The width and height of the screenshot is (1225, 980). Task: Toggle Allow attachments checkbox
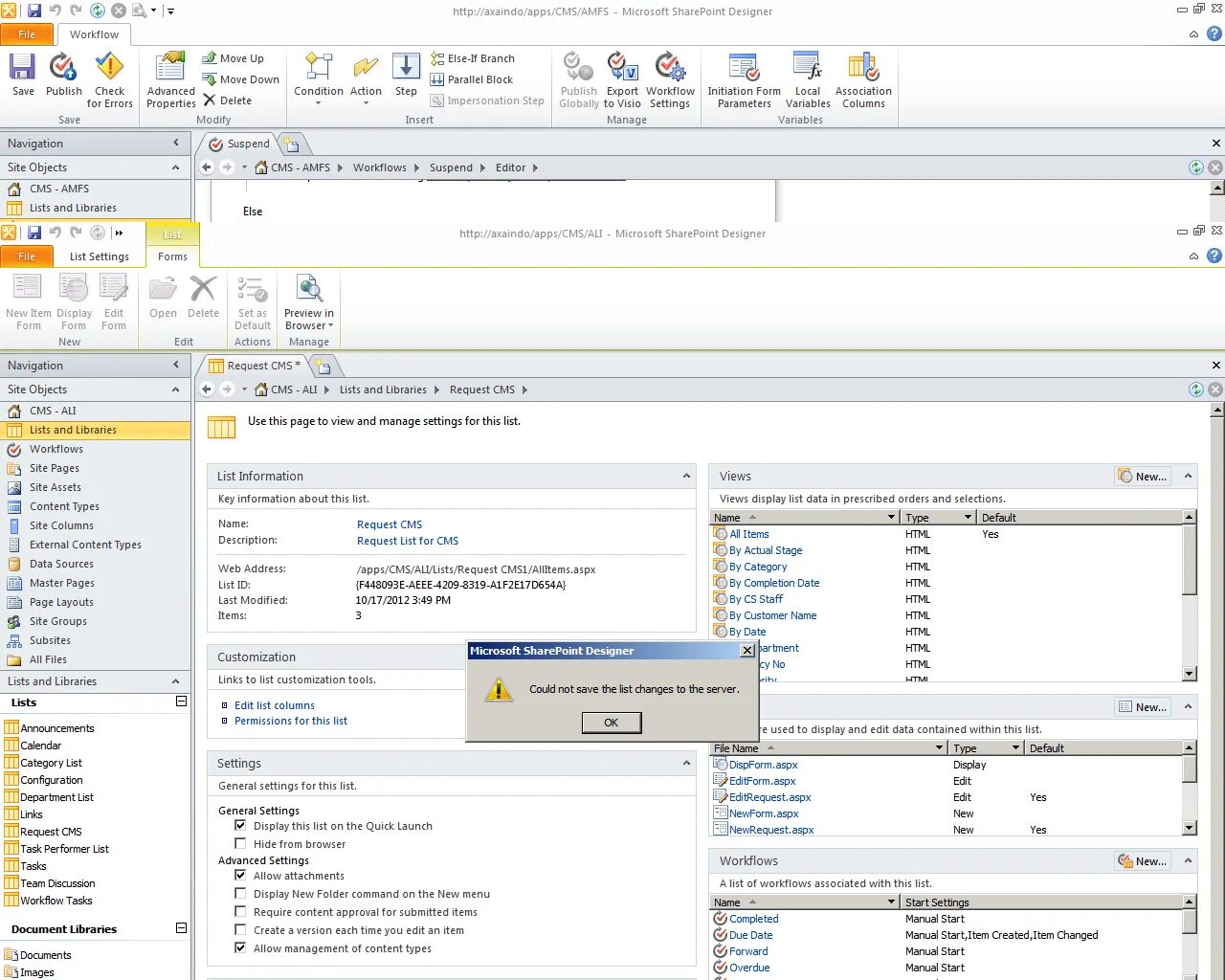[x=240, y=875]
